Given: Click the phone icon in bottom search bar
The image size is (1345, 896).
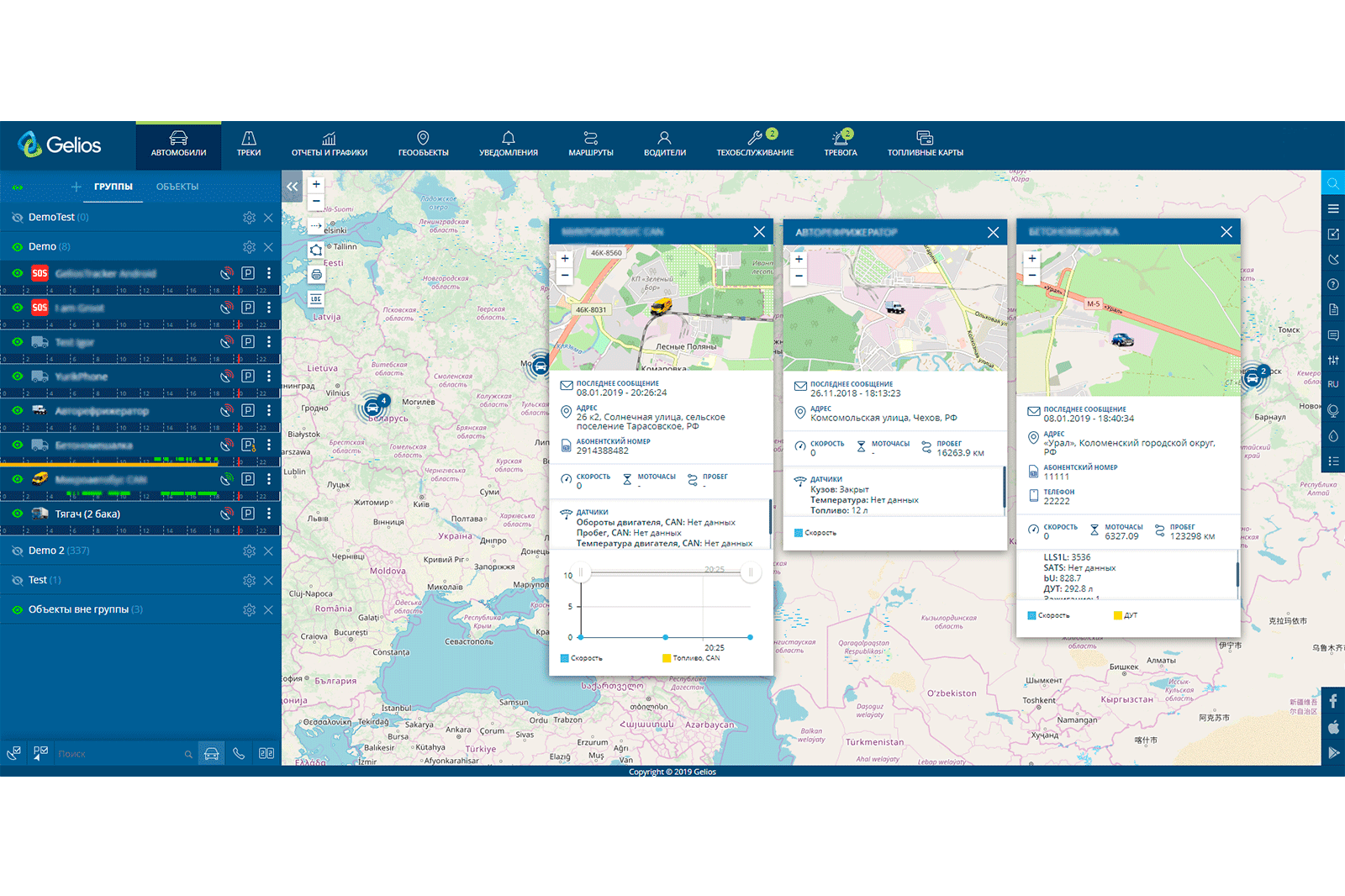Looking at the screenshot, I should [239, 753].
